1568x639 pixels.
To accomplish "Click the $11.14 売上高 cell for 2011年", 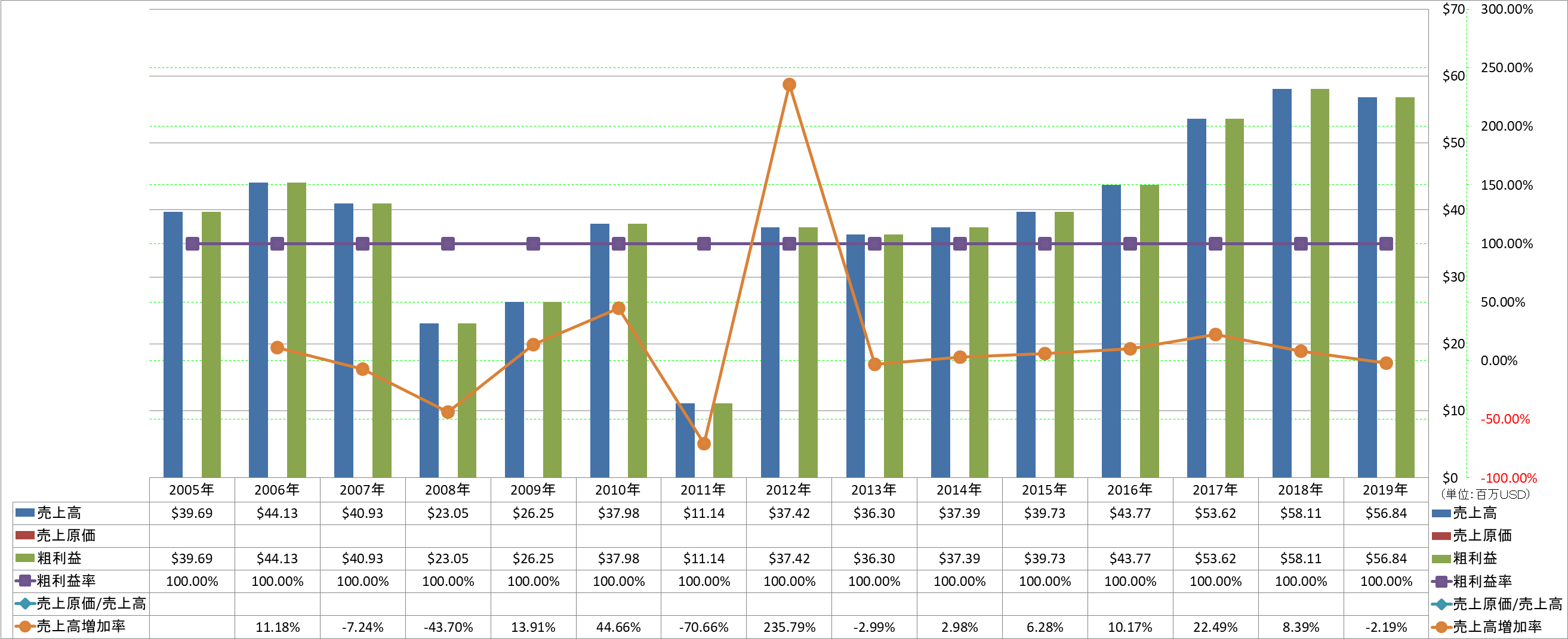I will 704,513.
